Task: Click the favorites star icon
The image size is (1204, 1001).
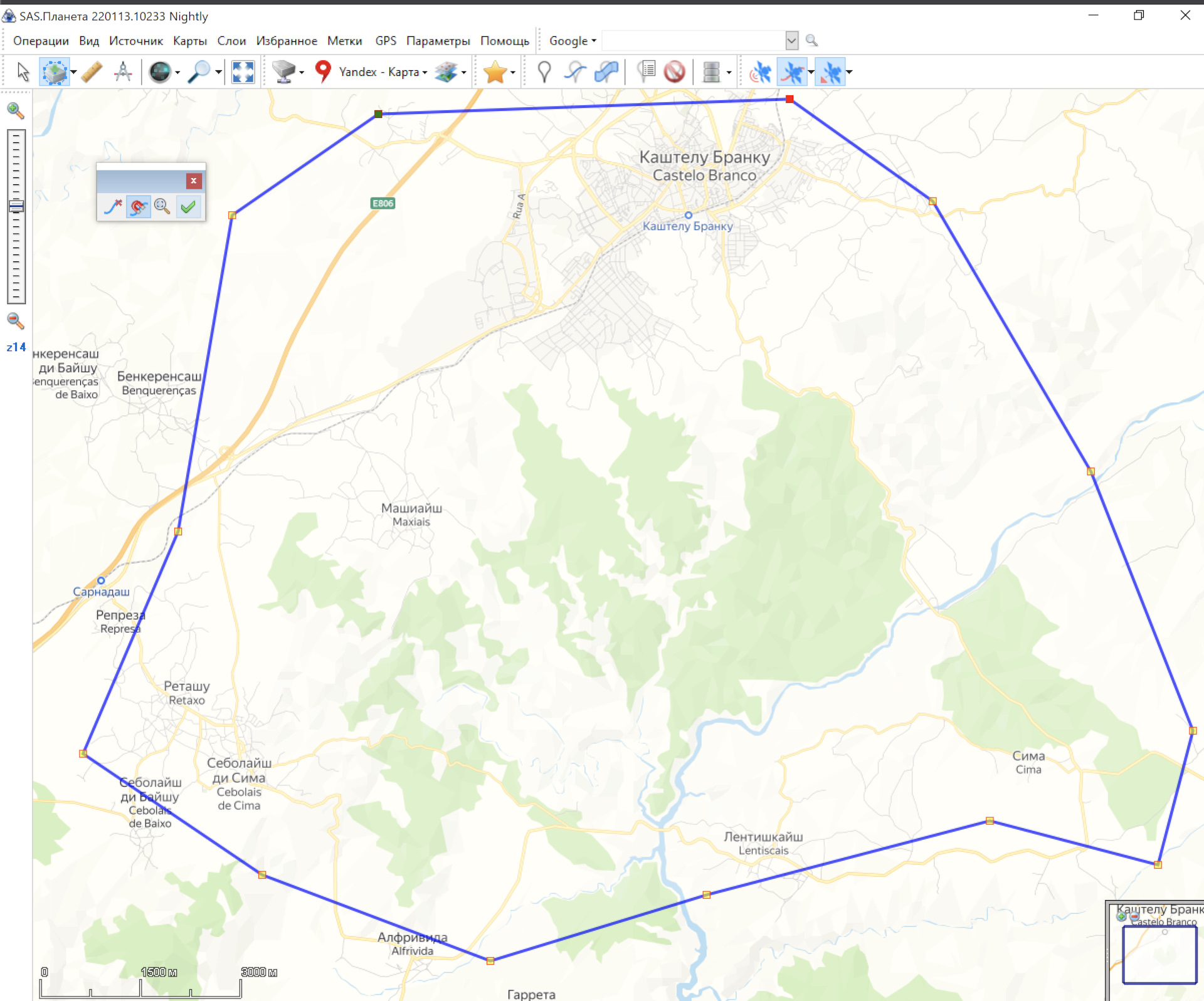Action: click(495, 72)
